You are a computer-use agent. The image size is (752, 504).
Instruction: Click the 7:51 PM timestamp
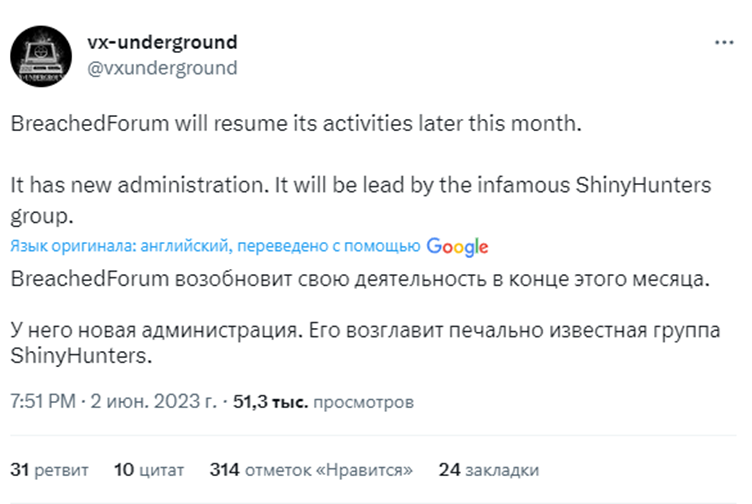(43, 403)
